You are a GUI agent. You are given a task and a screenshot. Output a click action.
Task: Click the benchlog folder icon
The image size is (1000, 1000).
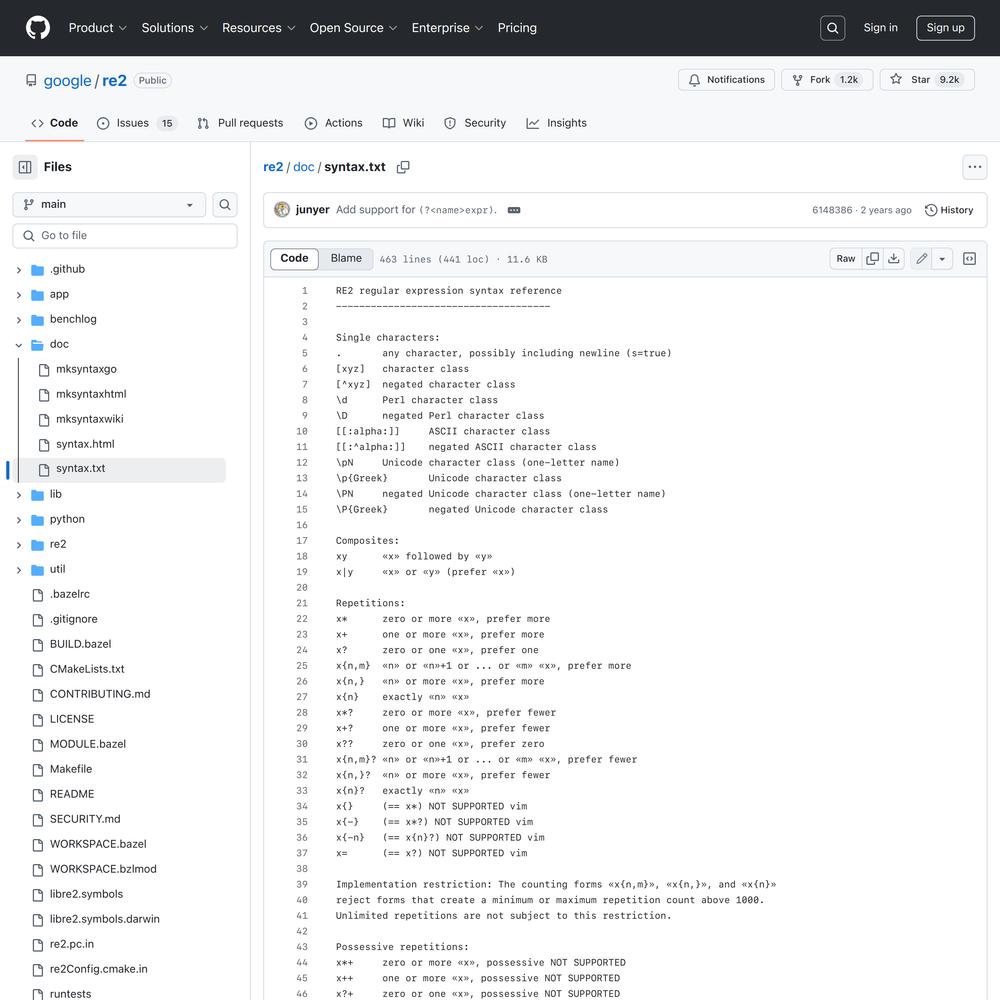(x=38, y=320)
